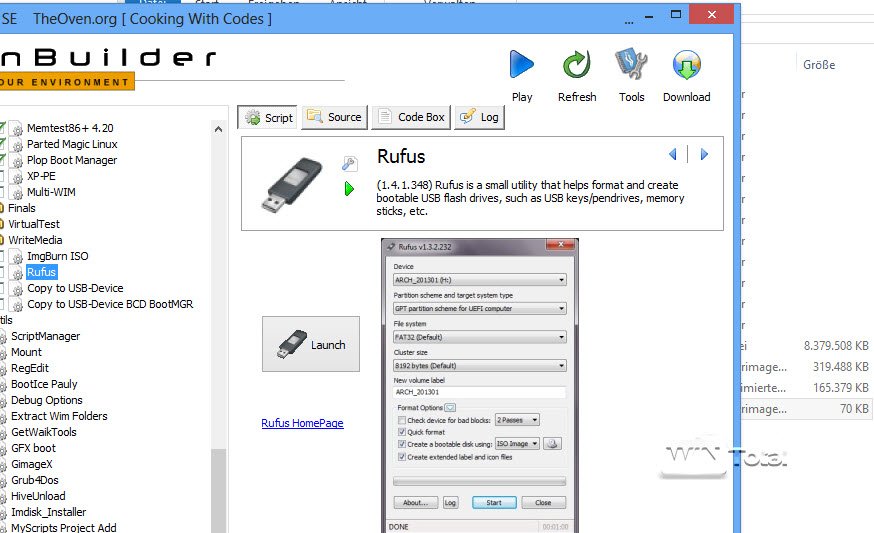Viewport: 874px width, 533px height.
Task: Open the Log tab
Action: tap(479, 117)
